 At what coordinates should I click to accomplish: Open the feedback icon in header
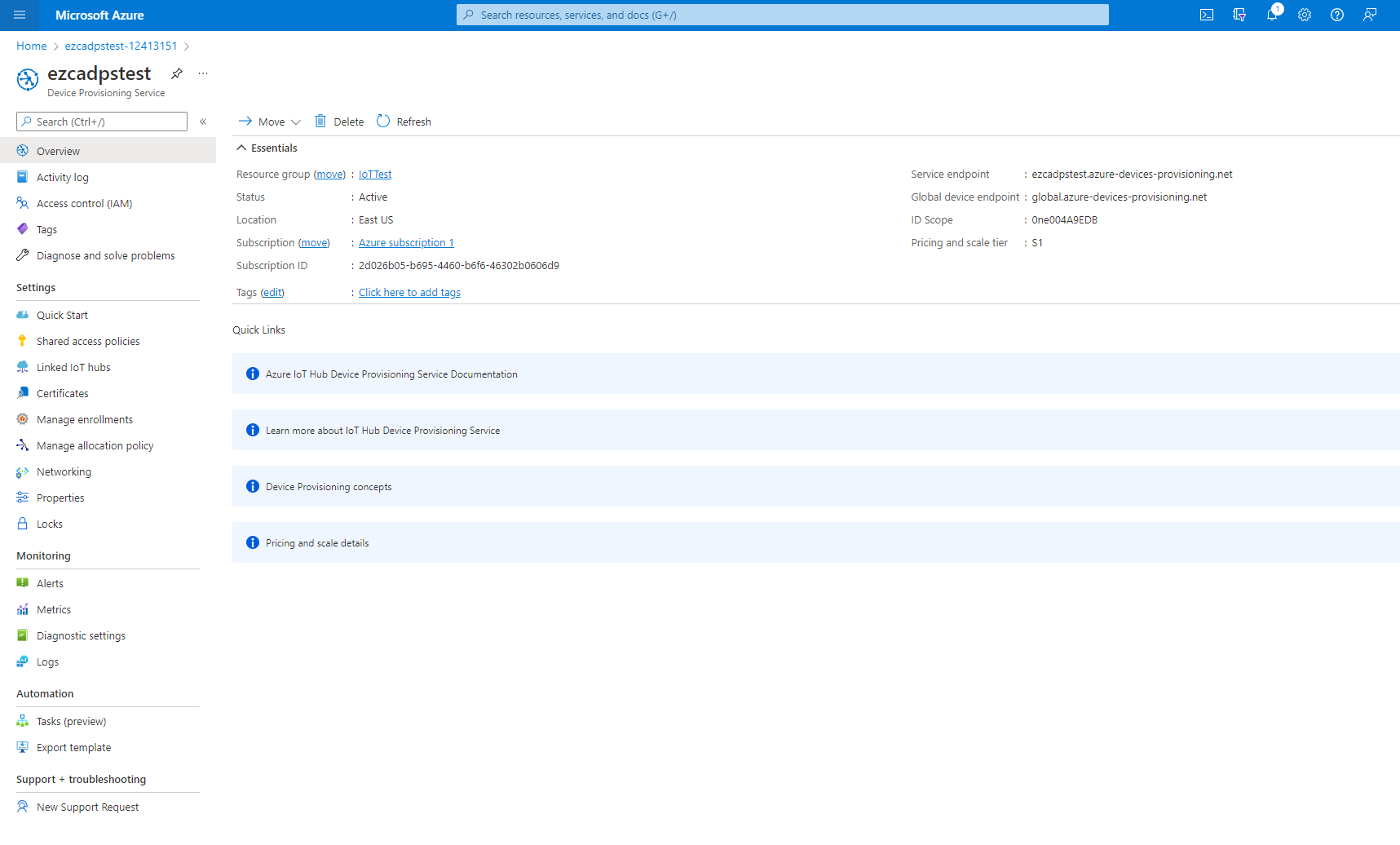click(1370, 15)
